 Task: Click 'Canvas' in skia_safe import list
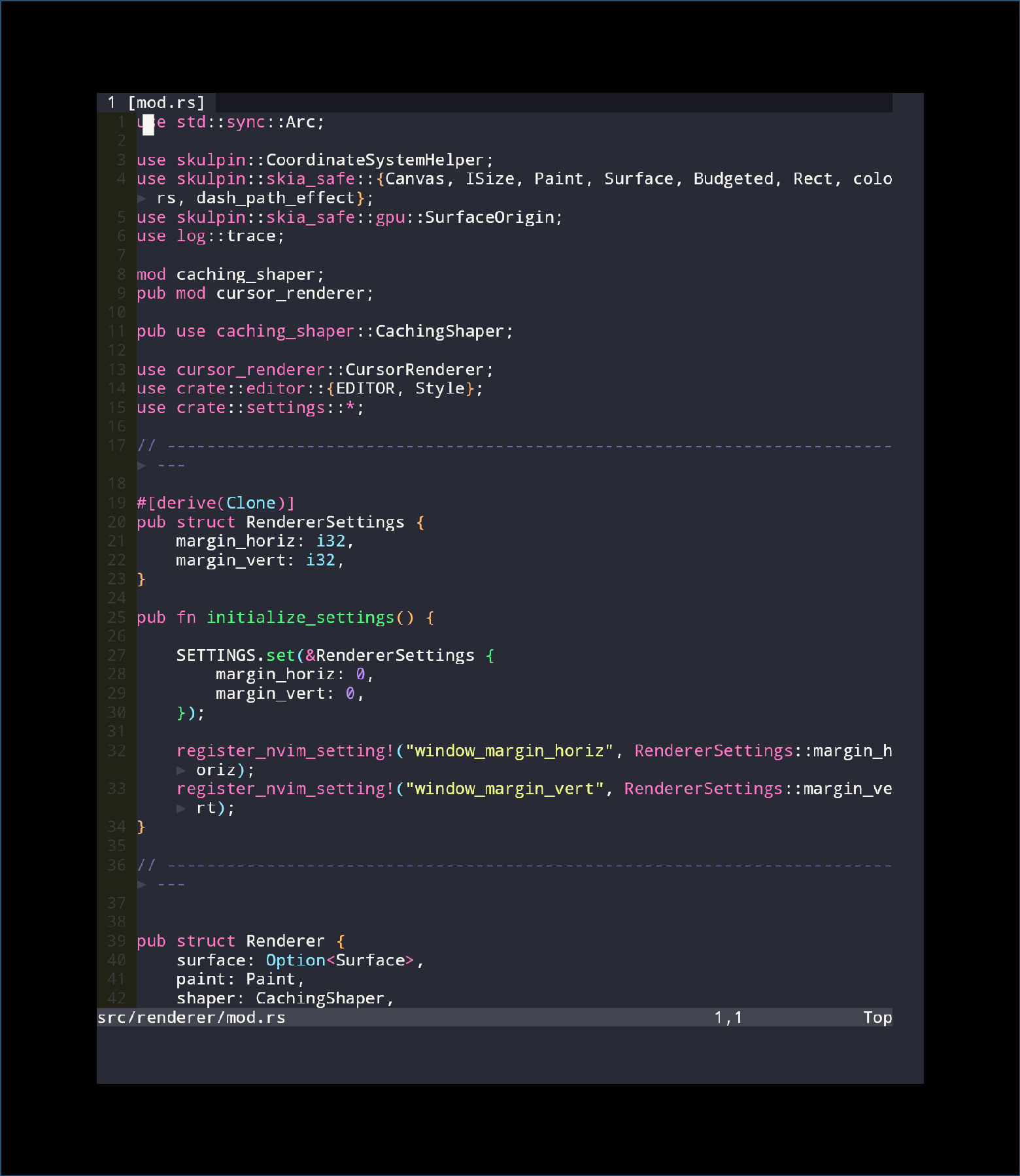[415, 179]
